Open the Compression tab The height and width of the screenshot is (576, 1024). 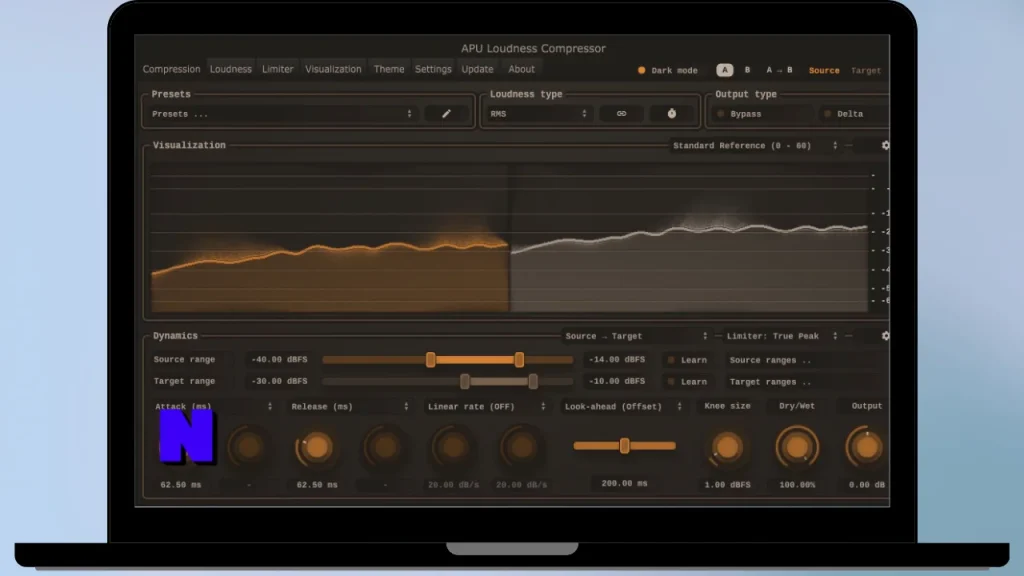pos(171,69)
